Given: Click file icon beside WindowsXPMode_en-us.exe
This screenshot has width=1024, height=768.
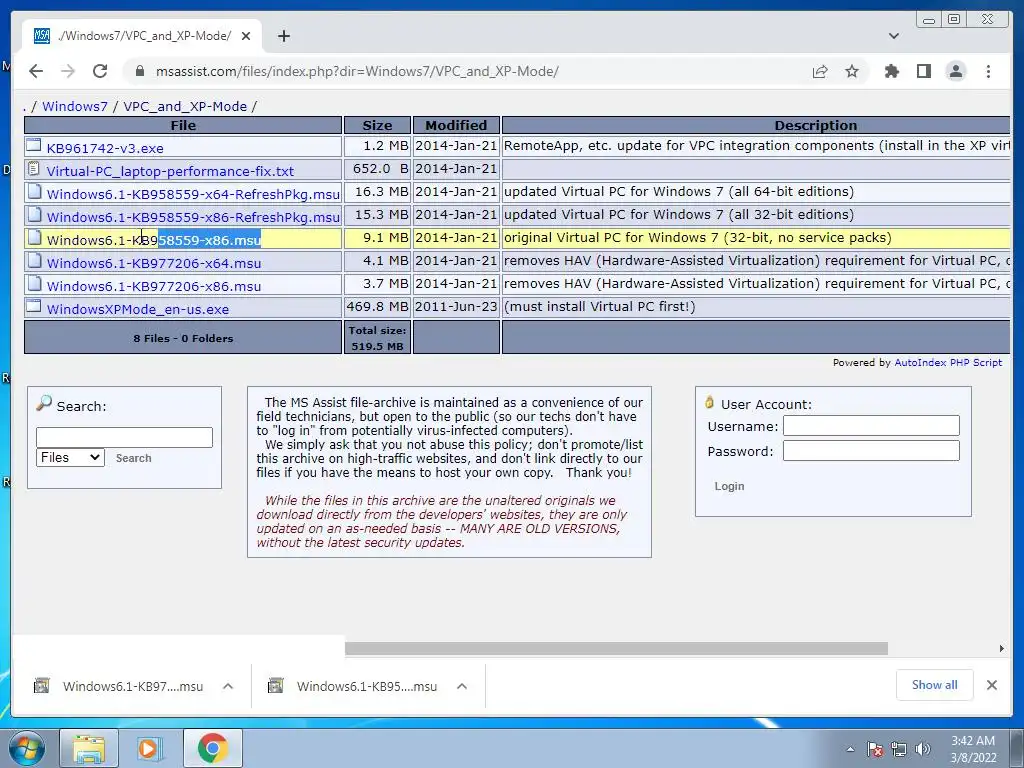Looking at the screenshot, I should pos(34,306).
